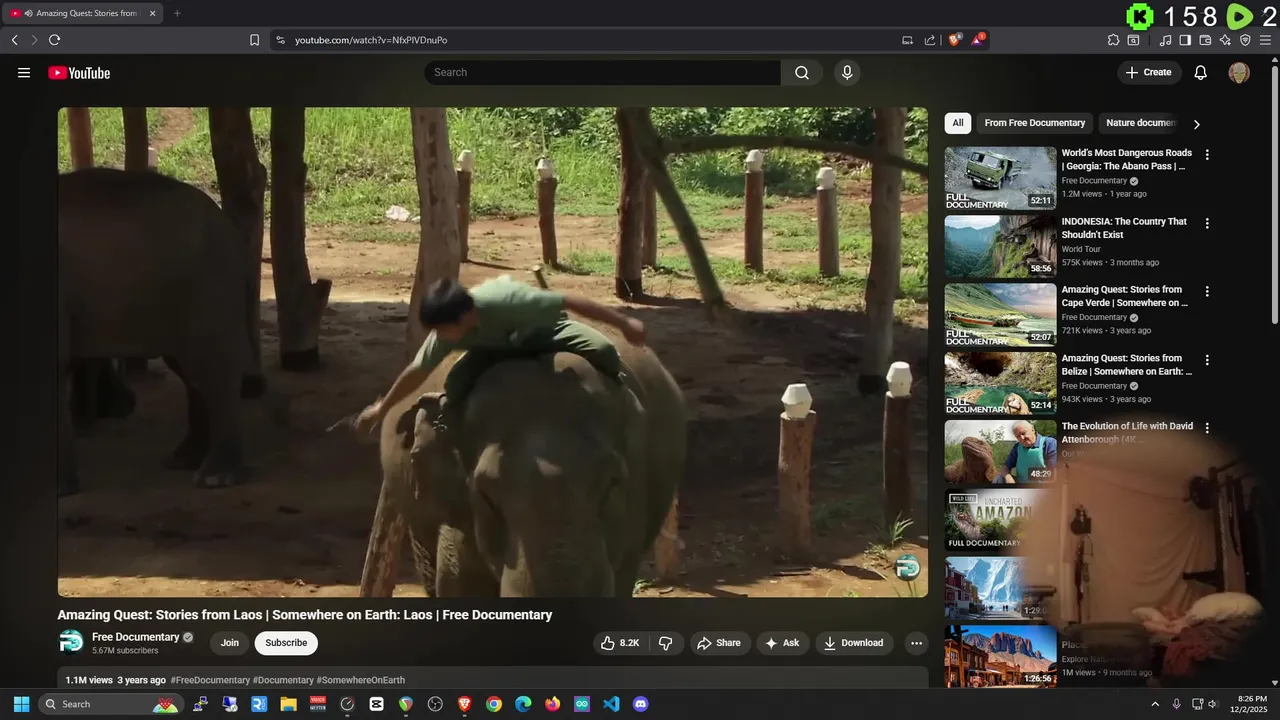The width and height of the screenshot is (1280, 720).
Task: Open the taskbar clock showing 8:26 PM
Action: tap(1248, 704)
